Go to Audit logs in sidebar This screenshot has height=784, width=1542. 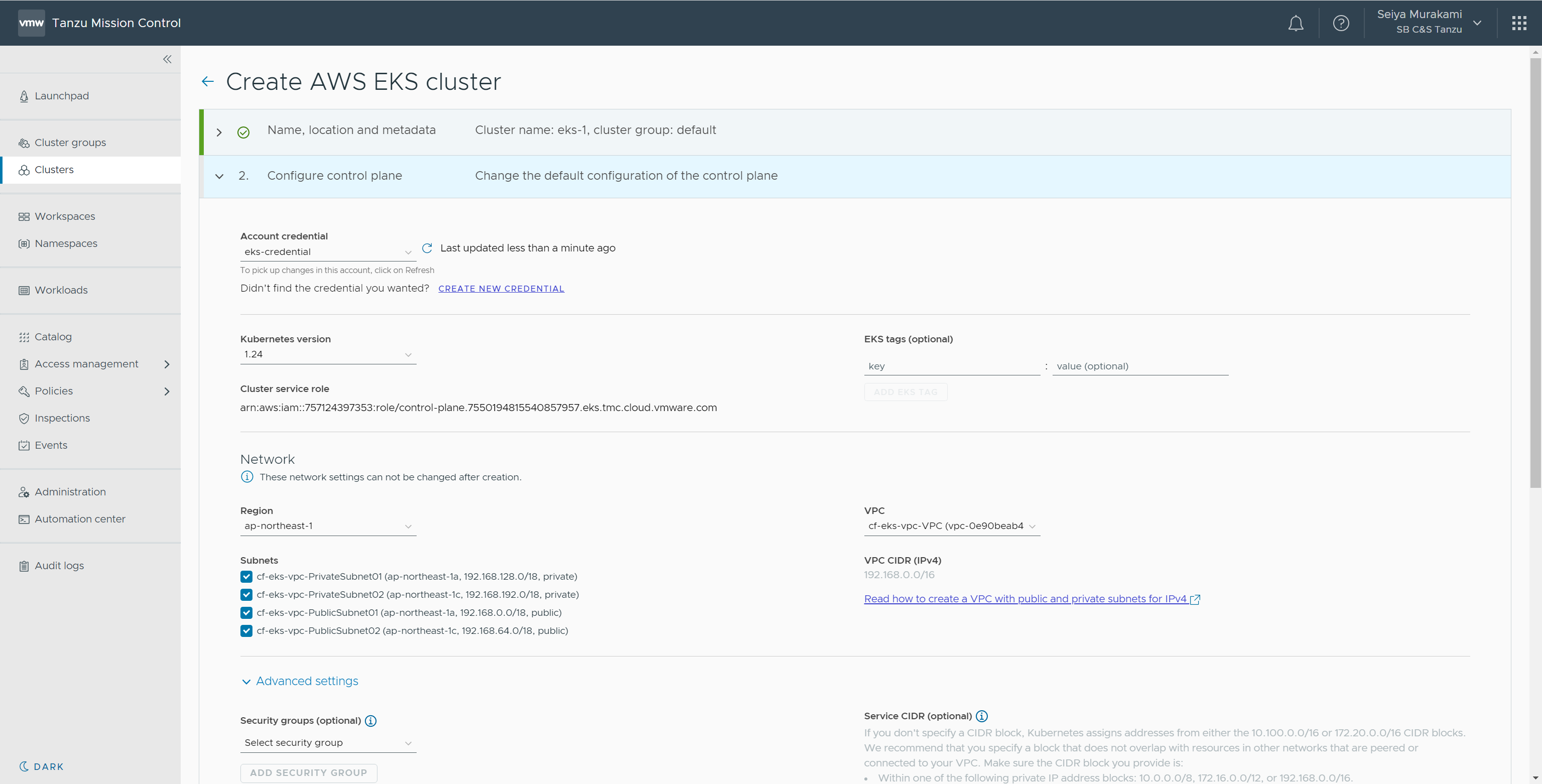pos(59,566)
